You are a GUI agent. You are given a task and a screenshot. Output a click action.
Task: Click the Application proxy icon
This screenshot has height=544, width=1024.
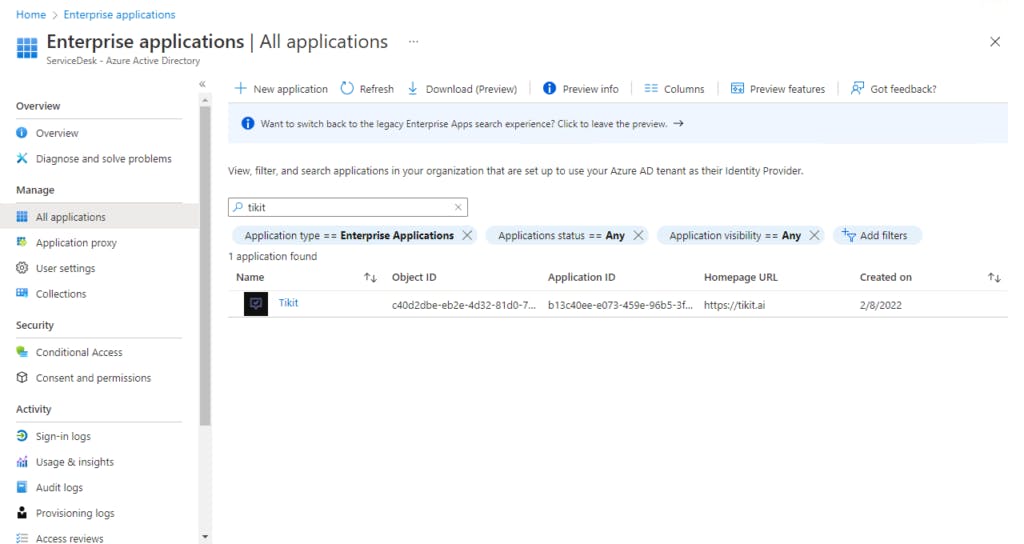(x=22, y=242)
